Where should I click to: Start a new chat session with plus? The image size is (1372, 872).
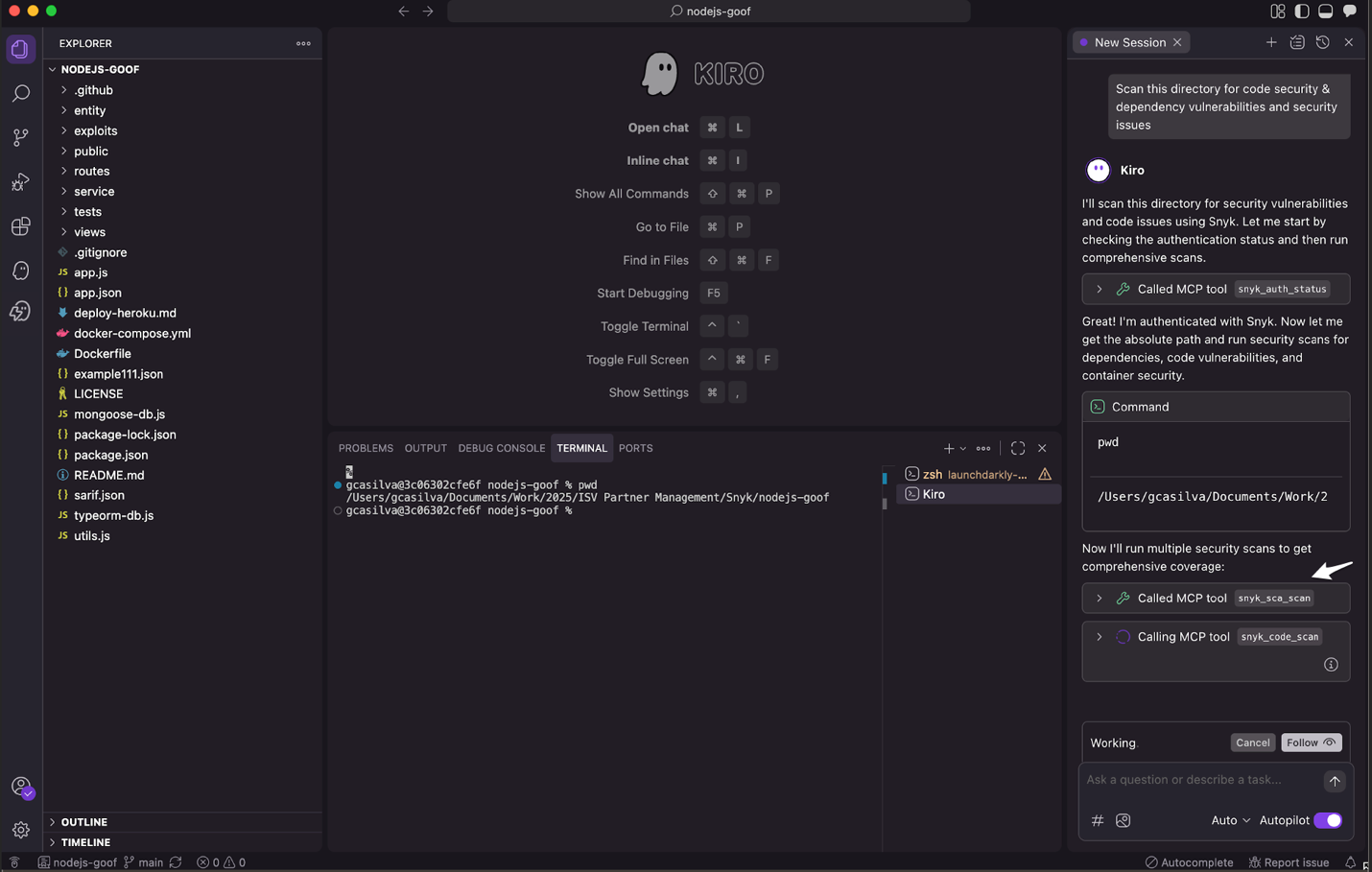click(x=1271, y=42)
